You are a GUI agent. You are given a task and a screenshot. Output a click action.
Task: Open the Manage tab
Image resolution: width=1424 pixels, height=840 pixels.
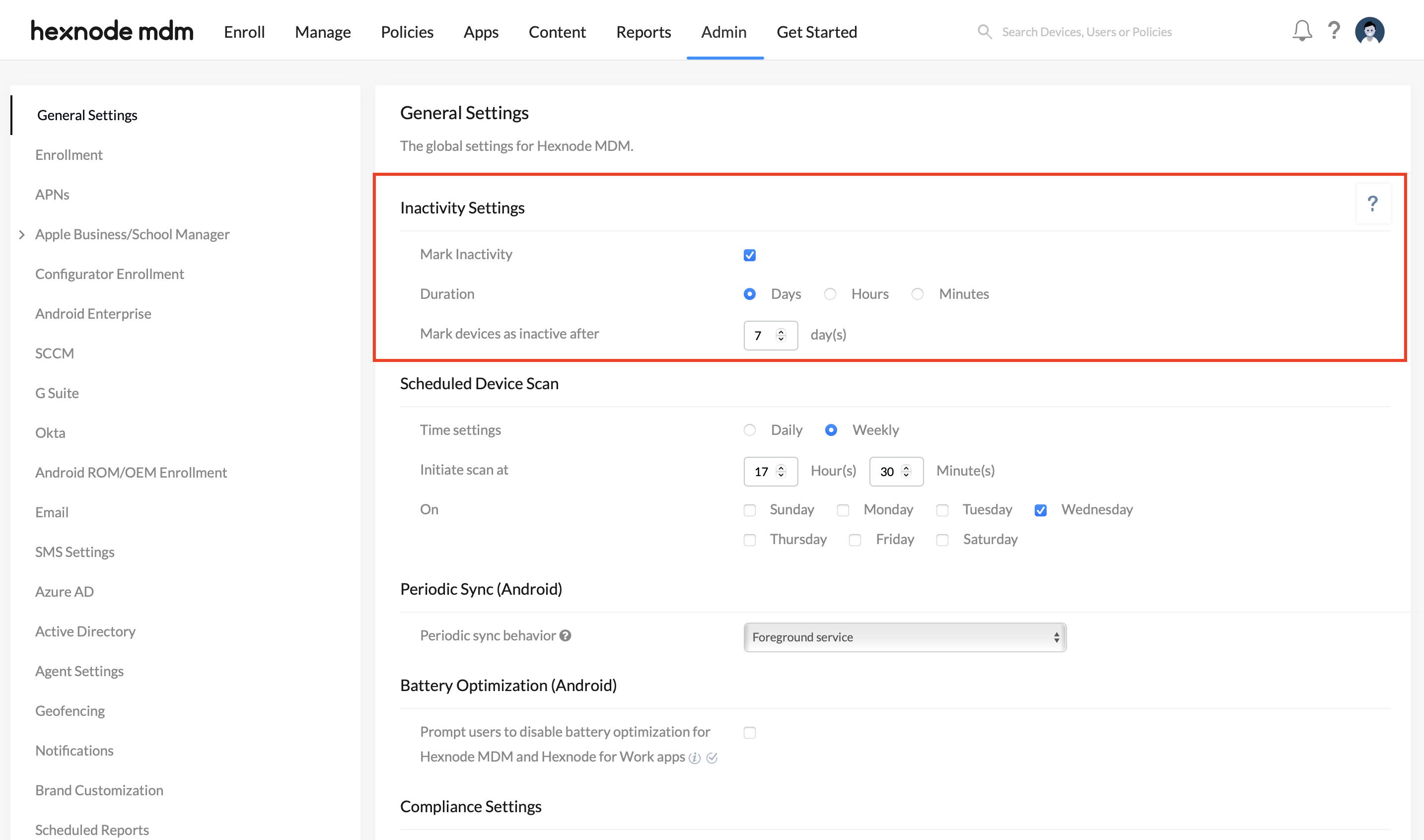(x=323, y=32)
